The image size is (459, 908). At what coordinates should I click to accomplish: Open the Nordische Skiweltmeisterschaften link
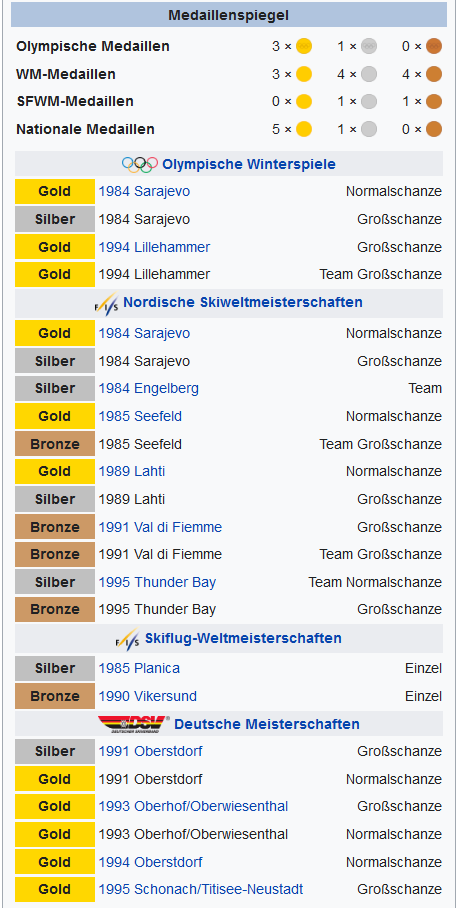243,302
